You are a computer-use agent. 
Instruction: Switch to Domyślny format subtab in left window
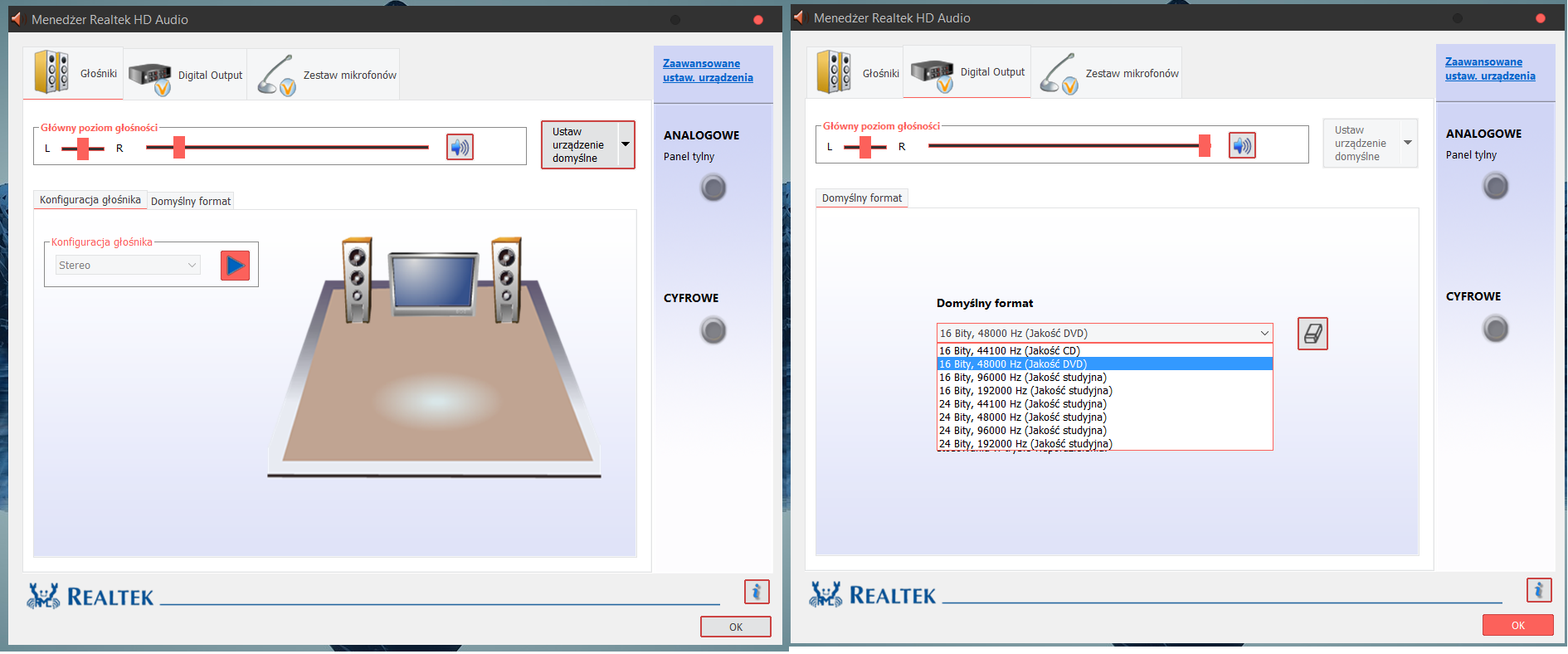coord(191,202)
